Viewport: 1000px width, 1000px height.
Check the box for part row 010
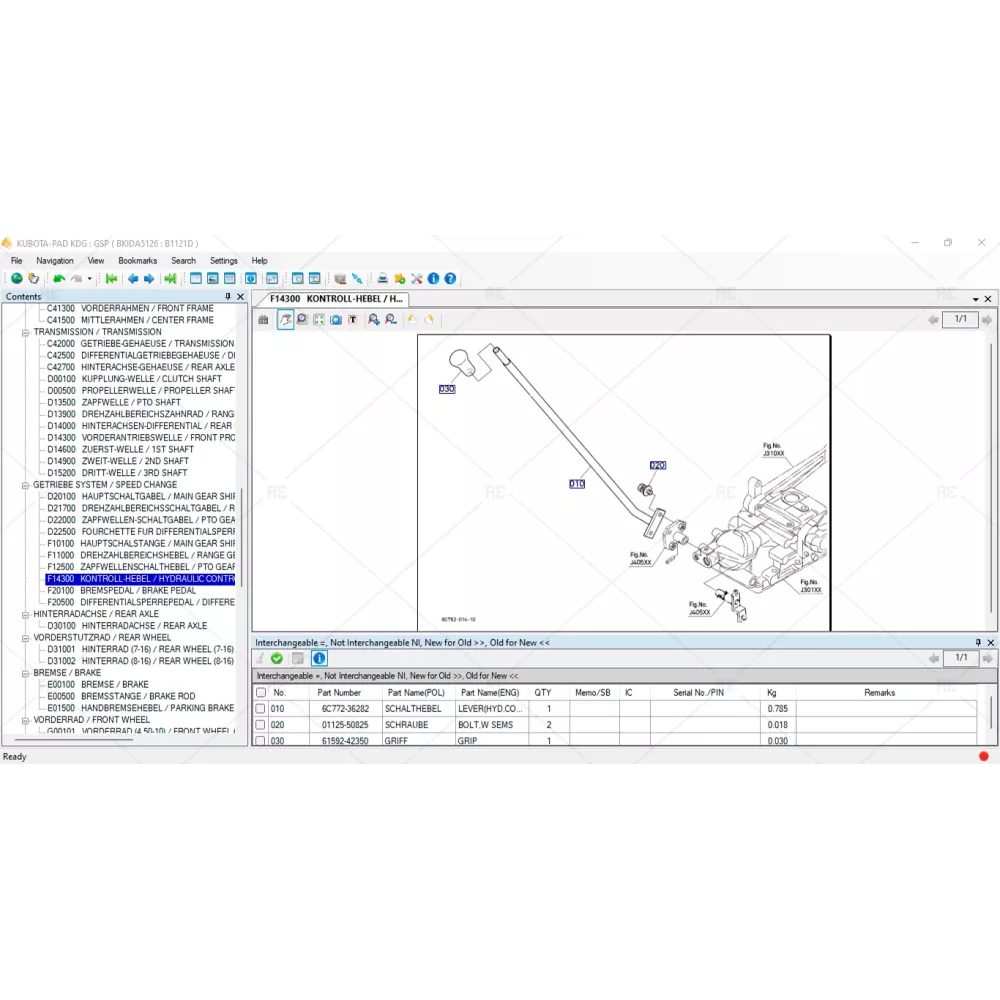pos(261,709)
